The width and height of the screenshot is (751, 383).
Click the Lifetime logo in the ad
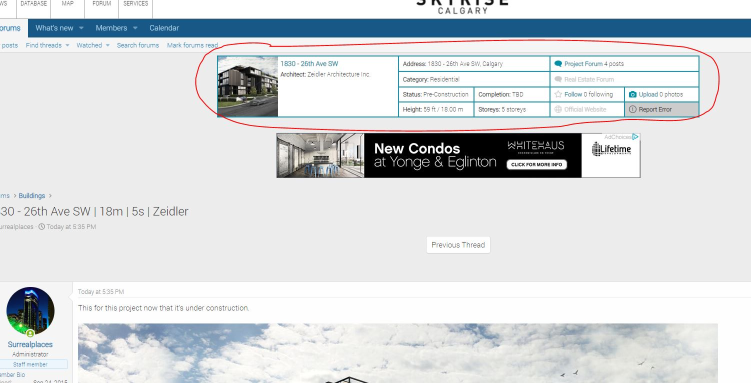[x=611, y=149]
